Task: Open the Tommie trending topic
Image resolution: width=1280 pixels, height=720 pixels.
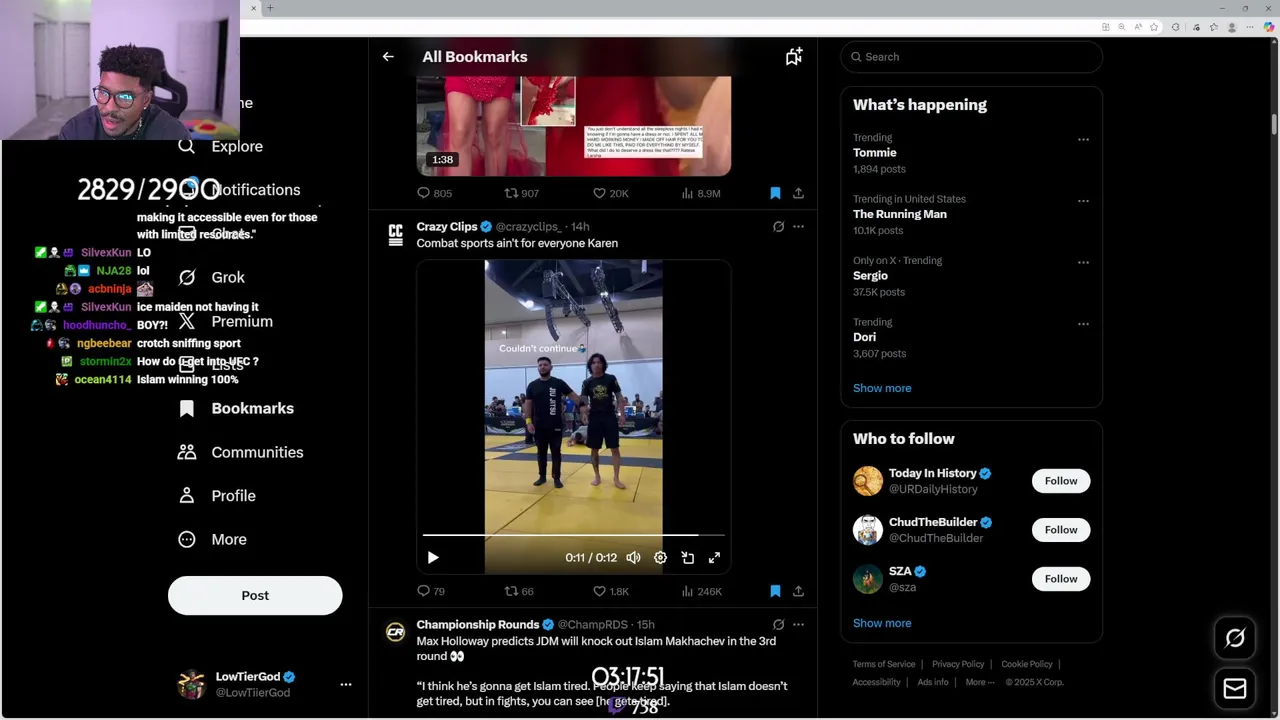Action: point(874,153)
